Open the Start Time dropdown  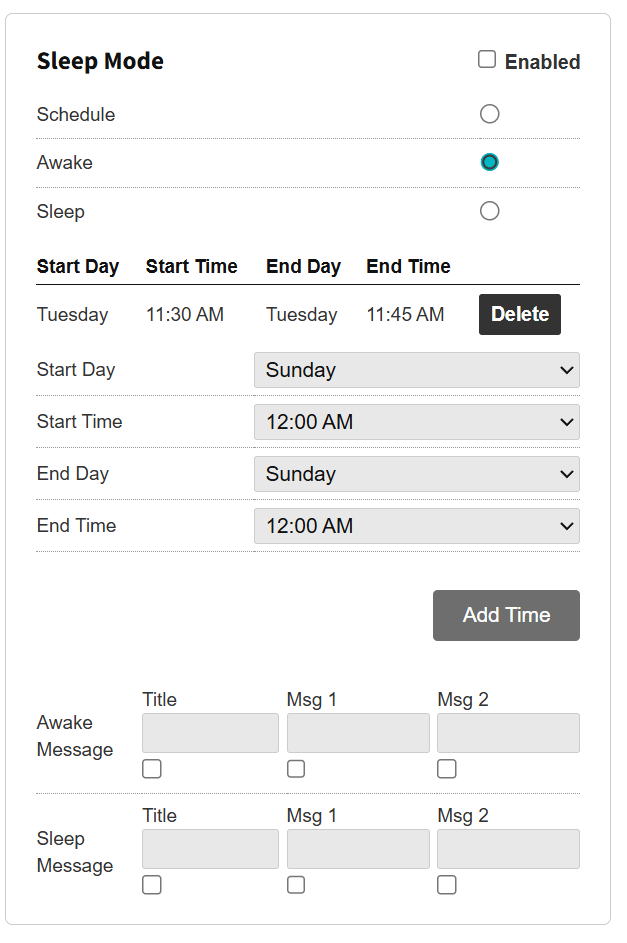416,422
